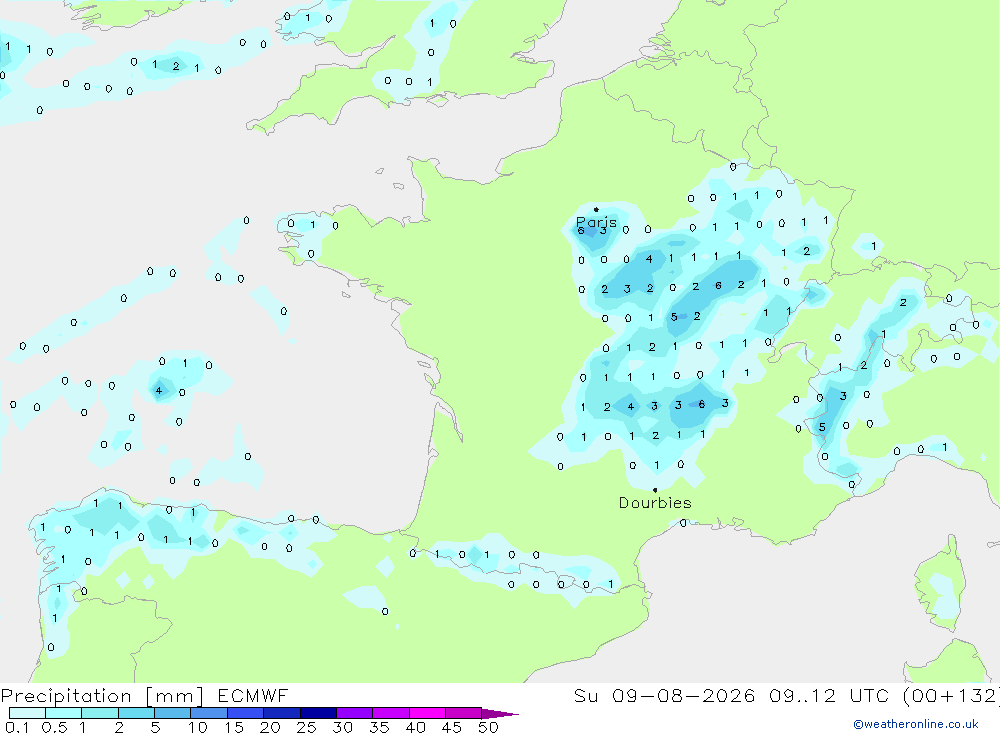Click the 5–10 mm legend color swatch
Viewport: 1000px width, 733px height.
click(x=172, y=713)
